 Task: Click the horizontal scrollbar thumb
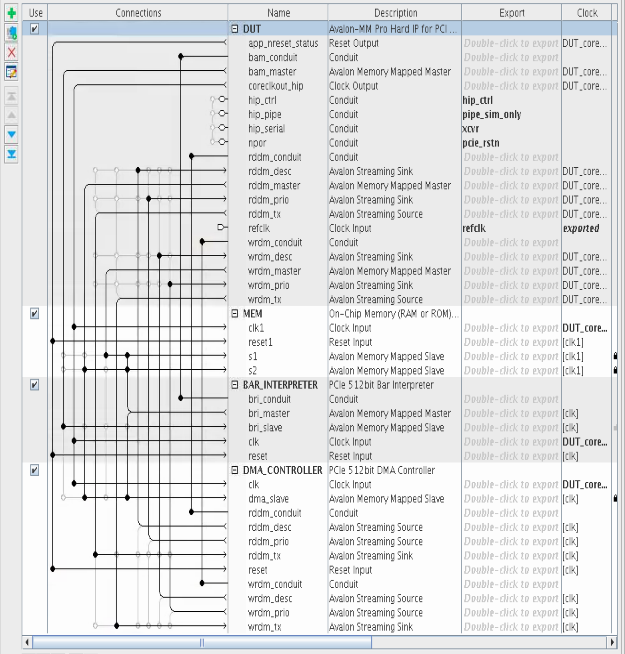[202, 642]
